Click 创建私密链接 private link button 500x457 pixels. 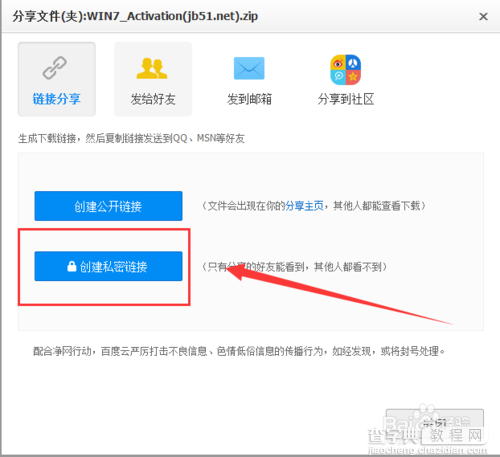[108, 266]
